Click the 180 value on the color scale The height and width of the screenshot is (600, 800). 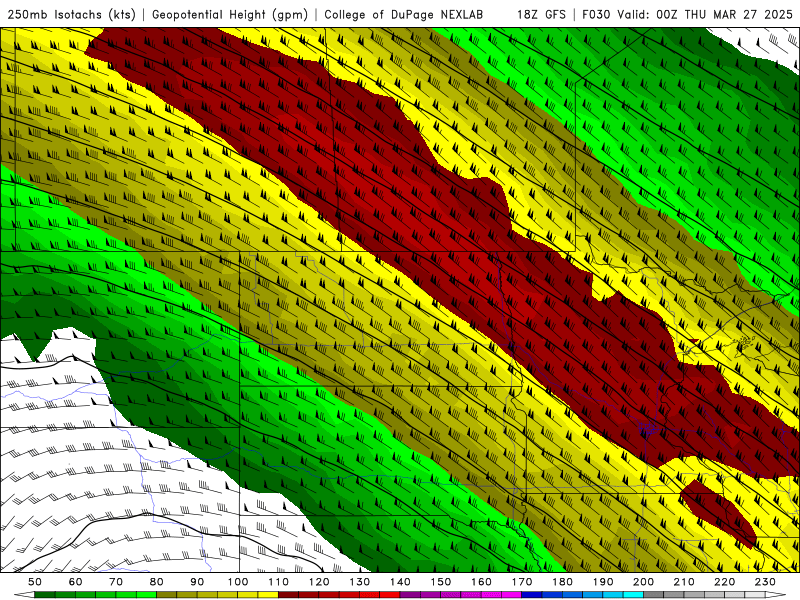tap(562, 582)
